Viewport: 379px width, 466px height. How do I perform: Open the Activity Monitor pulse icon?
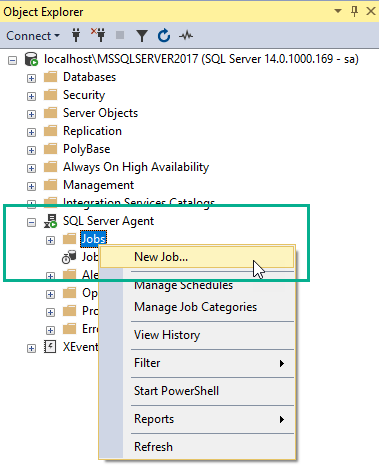pos(186,35)
